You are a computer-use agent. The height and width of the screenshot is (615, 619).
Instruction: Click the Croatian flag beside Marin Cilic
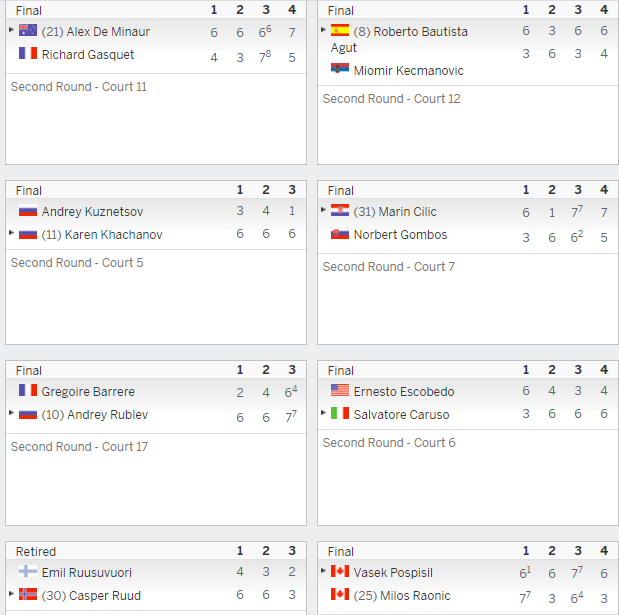click(340, 210)
